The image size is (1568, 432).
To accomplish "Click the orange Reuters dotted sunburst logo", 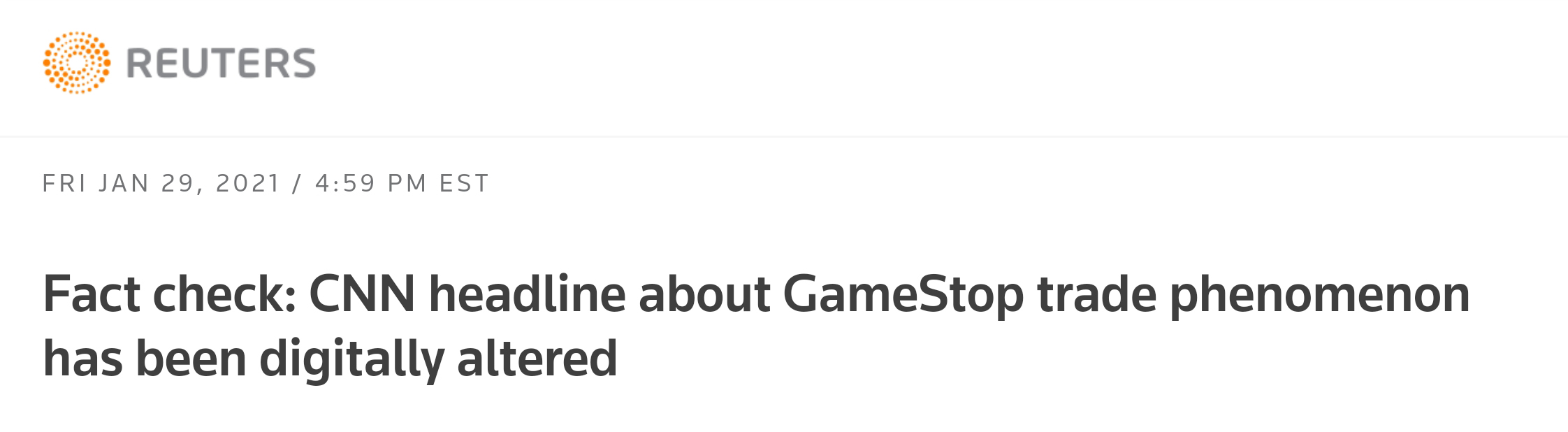I will tap(77, 63).
